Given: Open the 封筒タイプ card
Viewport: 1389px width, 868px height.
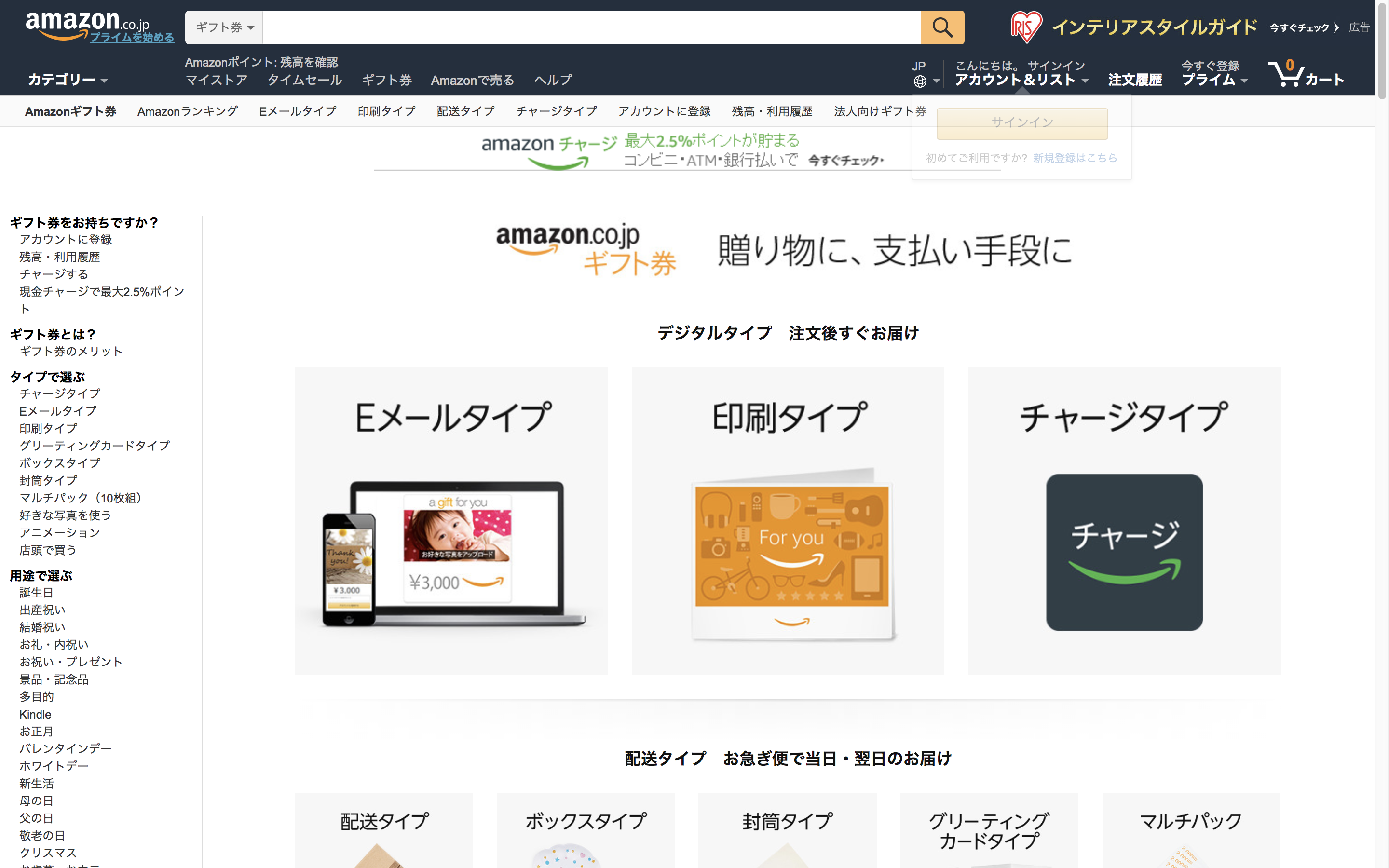Looking at the screenshot, I should coord(787,830).
